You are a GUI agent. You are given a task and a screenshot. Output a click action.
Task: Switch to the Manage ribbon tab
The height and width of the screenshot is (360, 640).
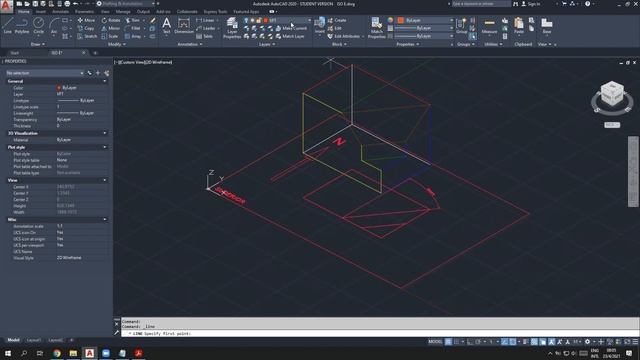pyautogui.click(x=123, y=11)
